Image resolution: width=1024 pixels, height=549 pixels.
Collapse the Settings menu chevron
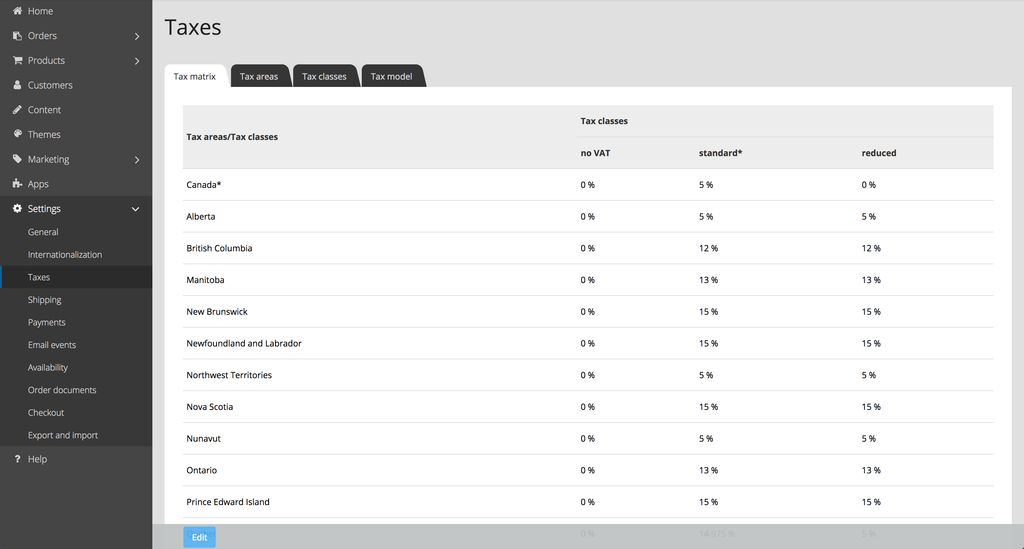click(x=135, y=210)
